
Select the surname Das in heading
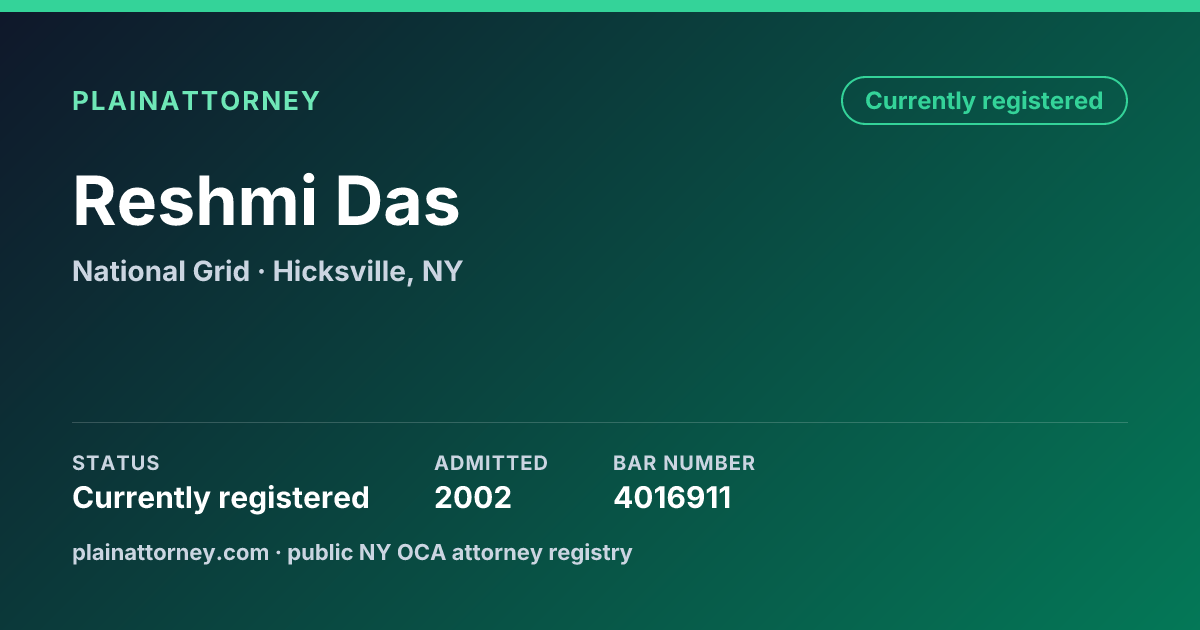coord(397,201)
